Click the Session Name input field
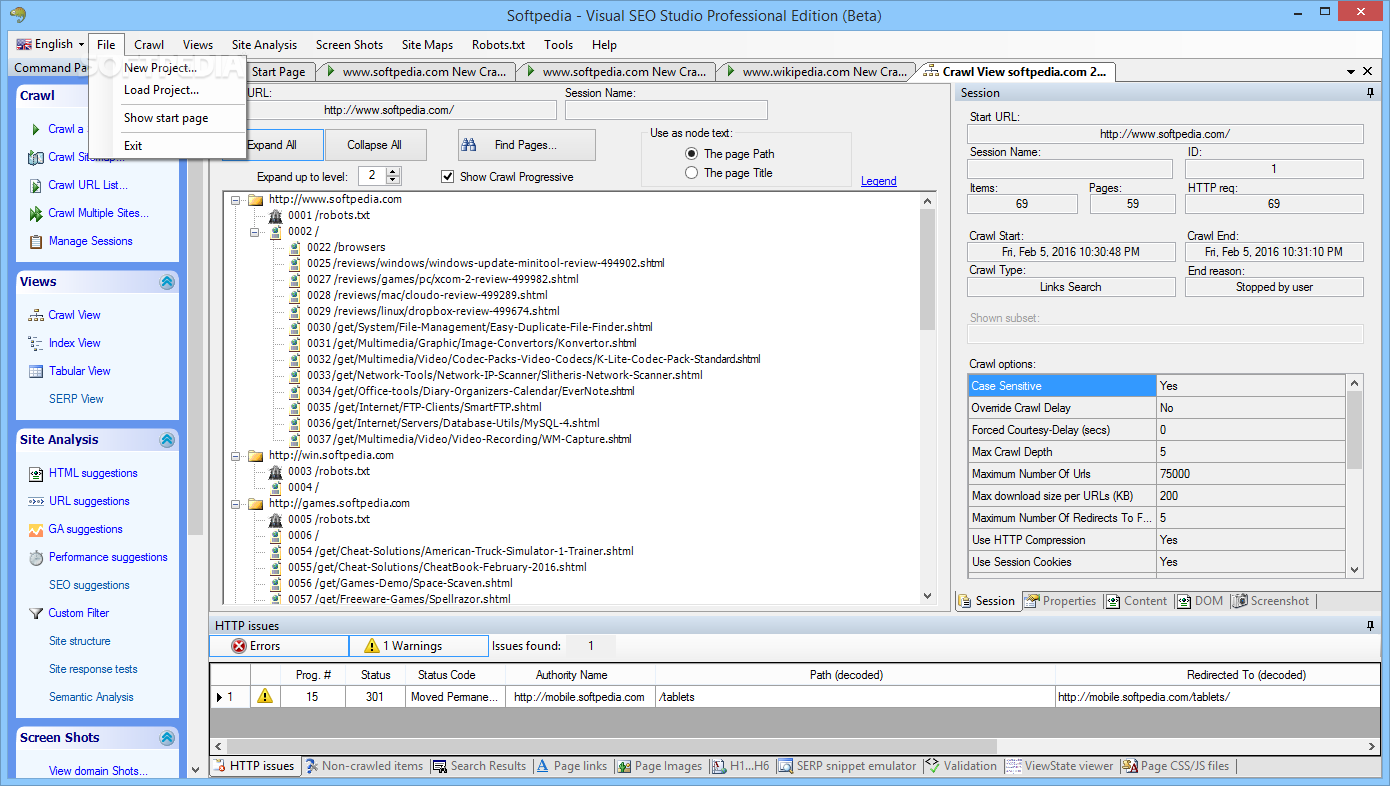This screenshot has width=1390, height=786. (666, 110)
